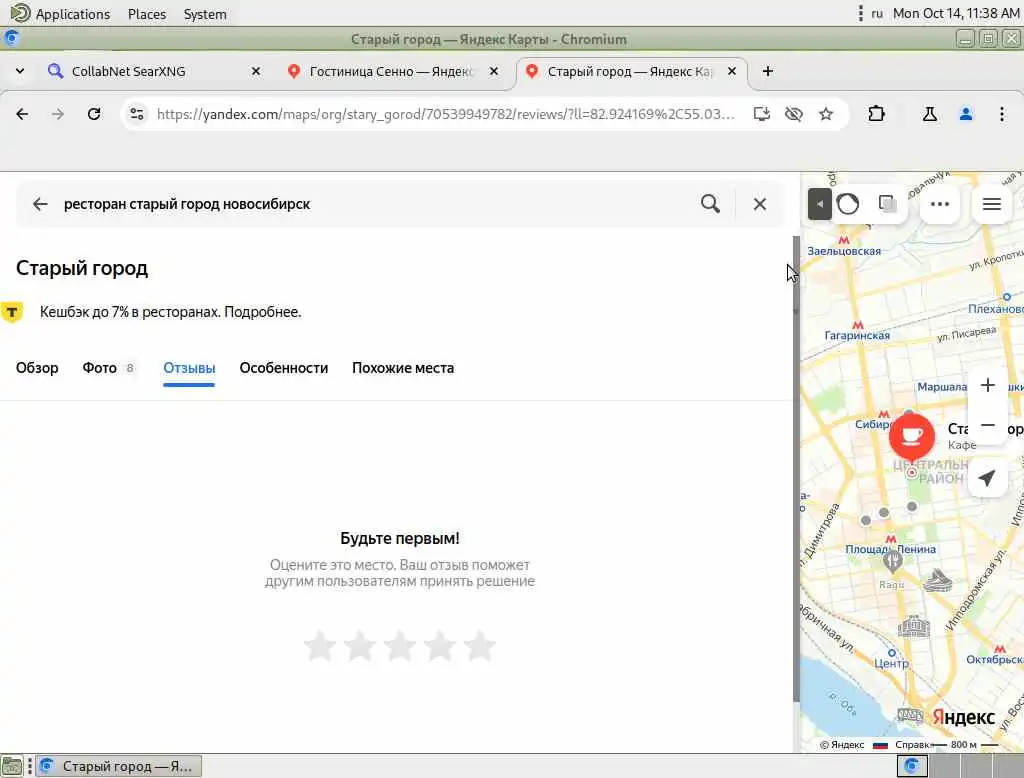1024x778 pixels.
Task: Open Особенности tab
Action: point(283,368)
